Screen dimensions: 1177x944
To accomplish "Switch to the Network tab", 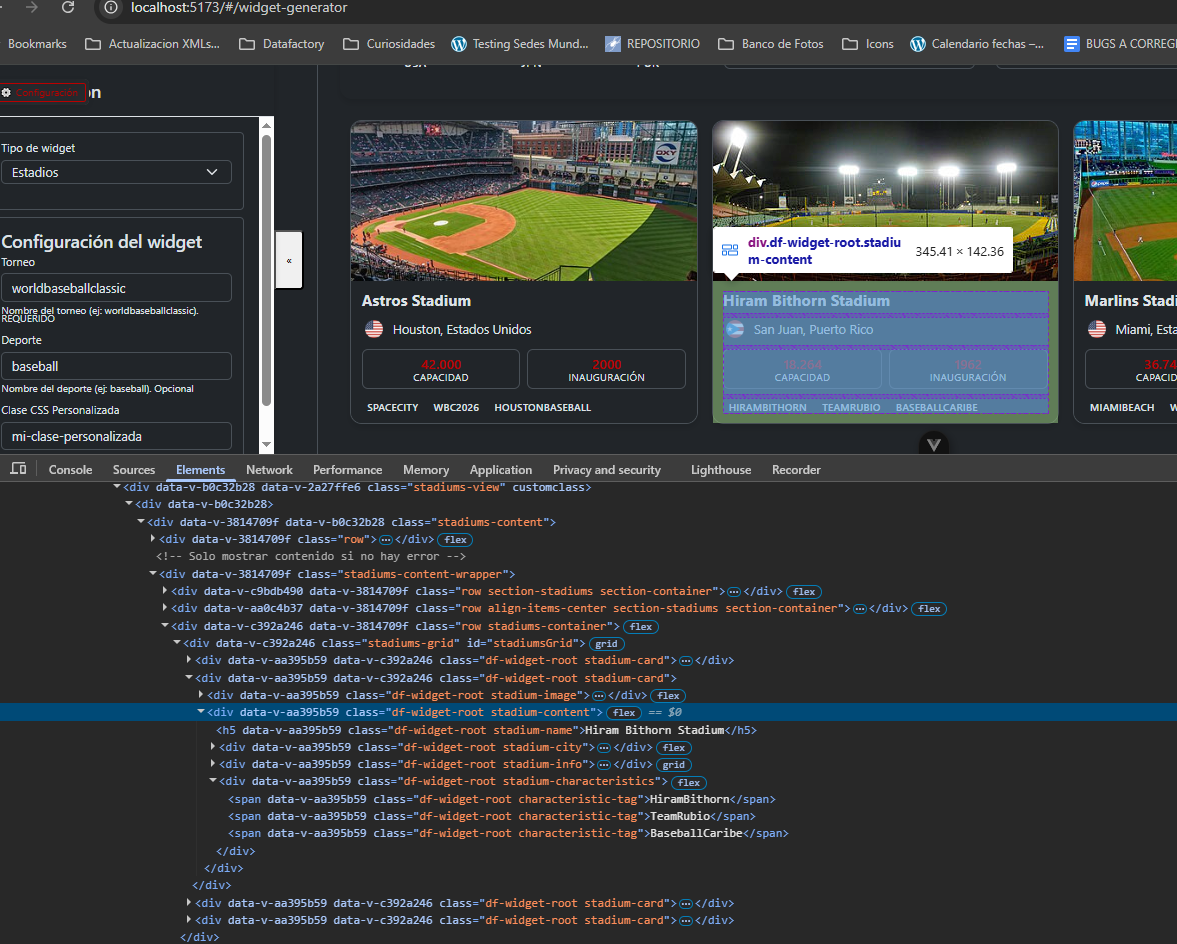I will [x=269, y=470].
